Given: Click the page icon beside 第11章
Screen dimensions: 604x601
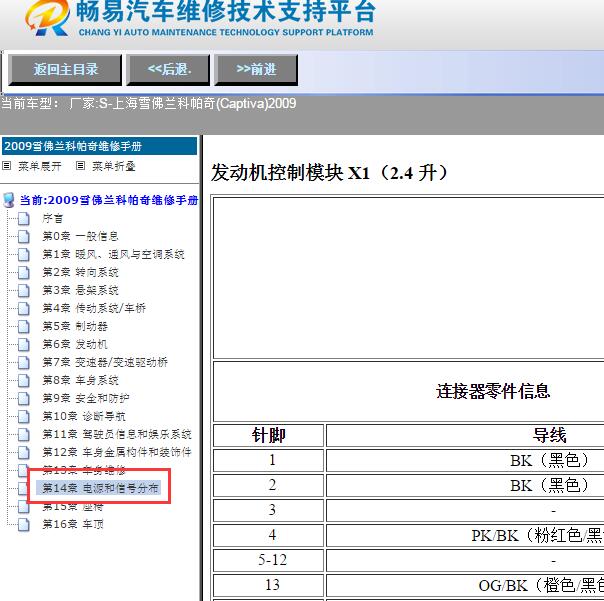Looking at the screenshot, I should click(23, 434).
